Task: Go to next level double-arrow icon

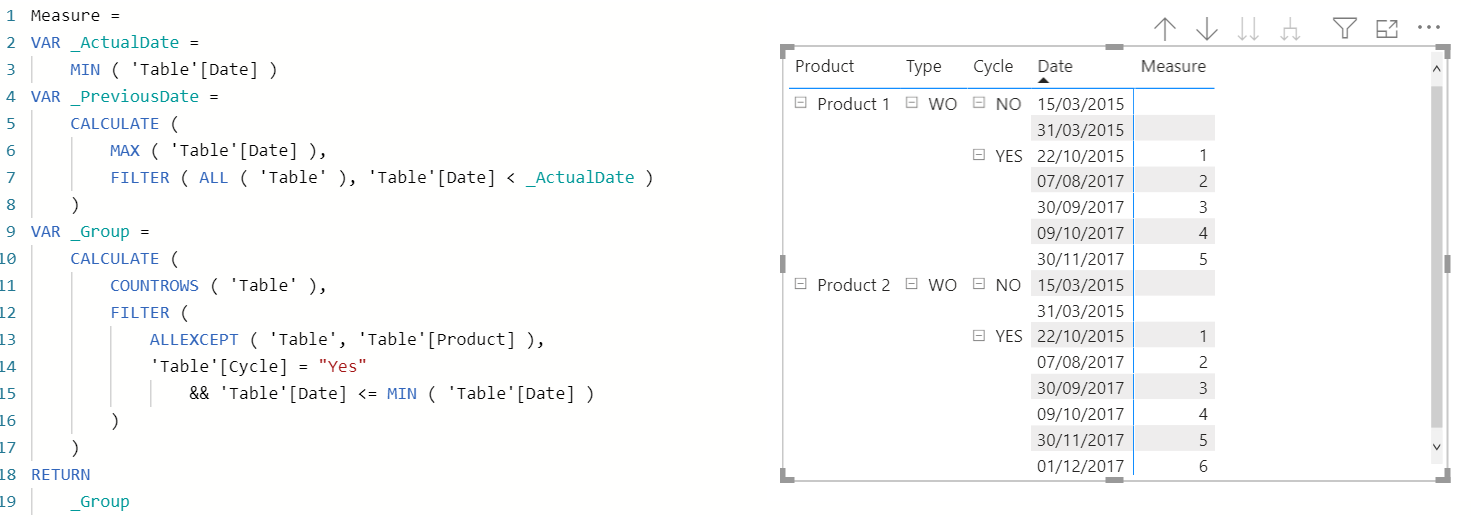Action: (x=1248, y=30)
